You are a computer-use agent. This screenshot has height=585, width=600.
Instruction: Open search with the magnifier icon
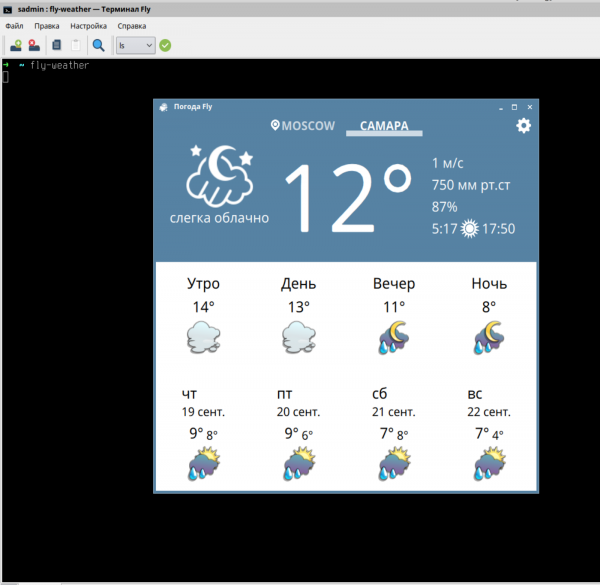99,45
